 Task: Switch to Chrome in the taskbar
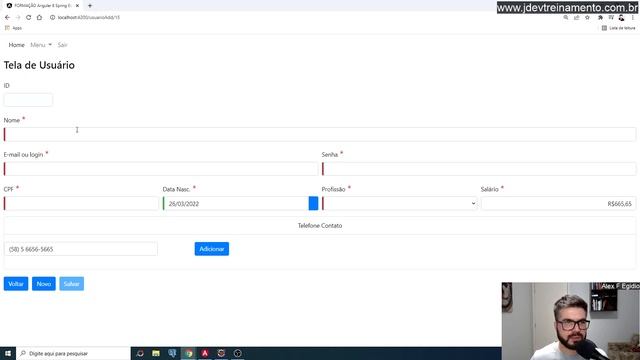(189, 353)
